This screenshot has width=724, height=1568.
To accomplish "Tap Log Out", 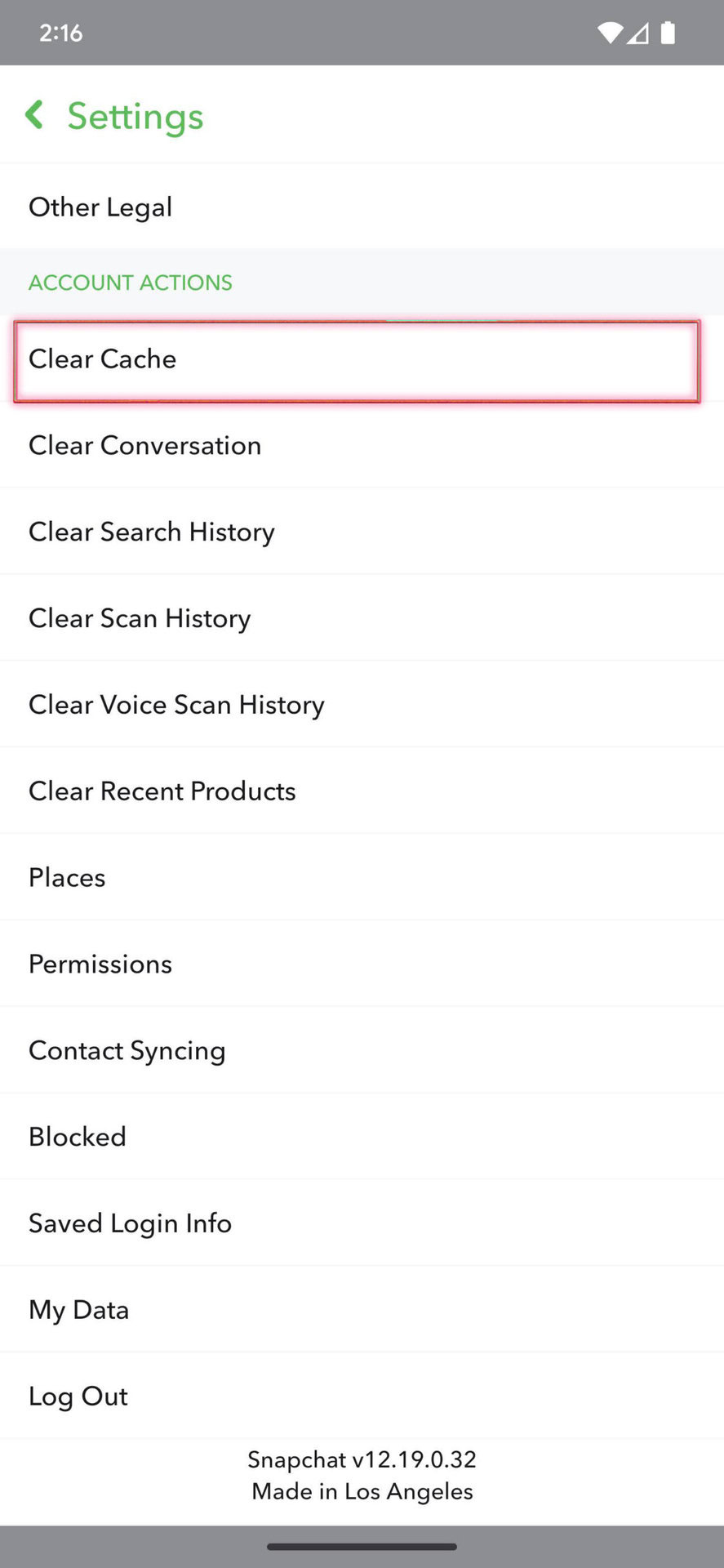I will (x=78, y=1396).
